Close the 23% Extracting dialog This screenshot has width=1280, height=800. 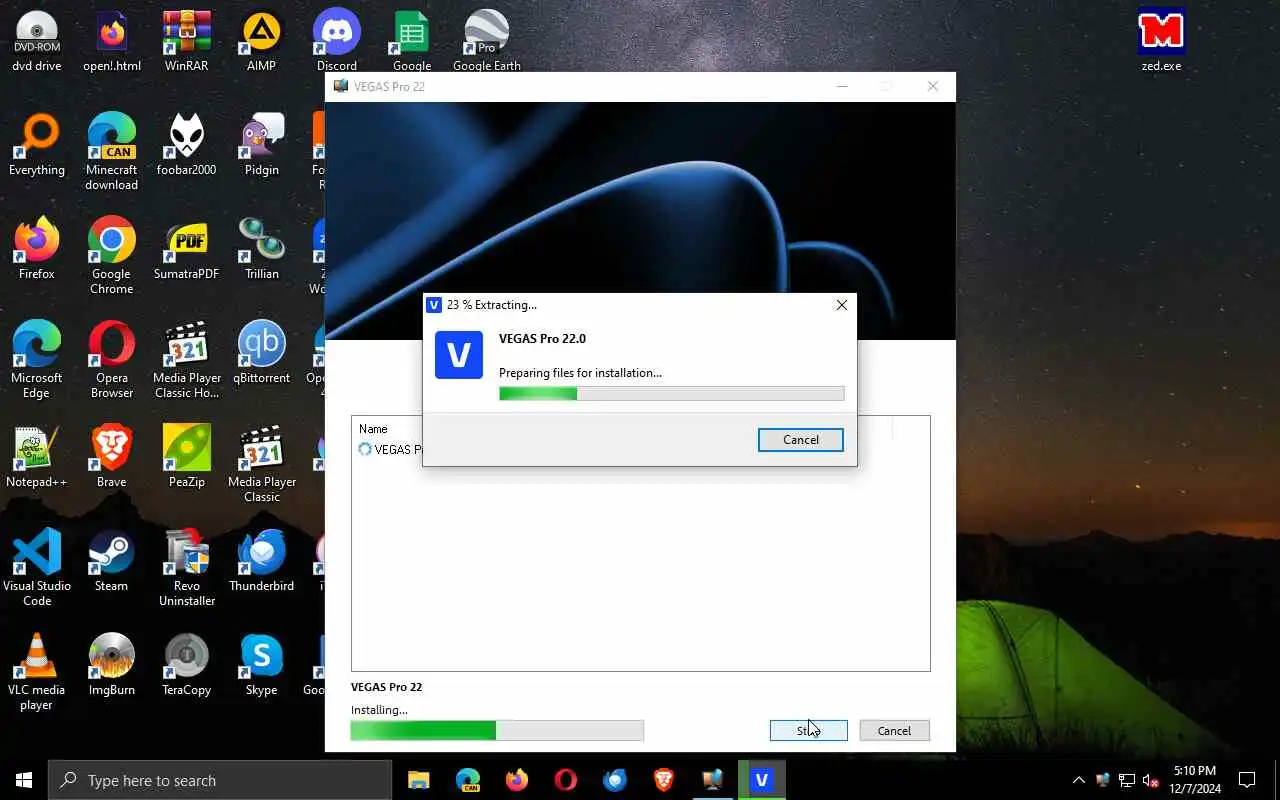point(841,305)
